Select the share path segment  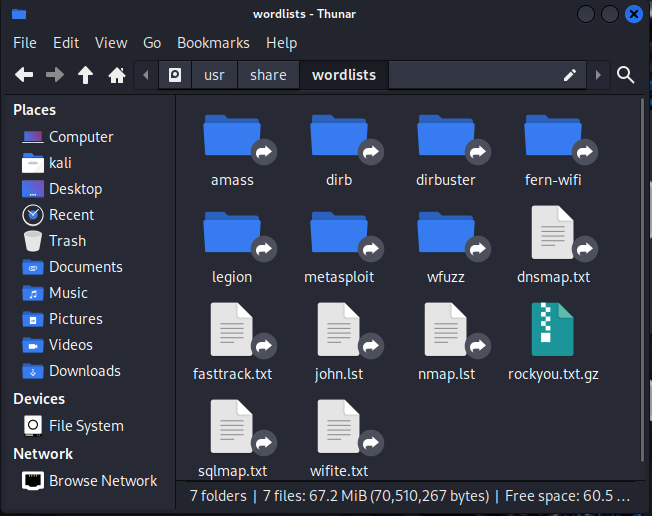coord(268,75)
